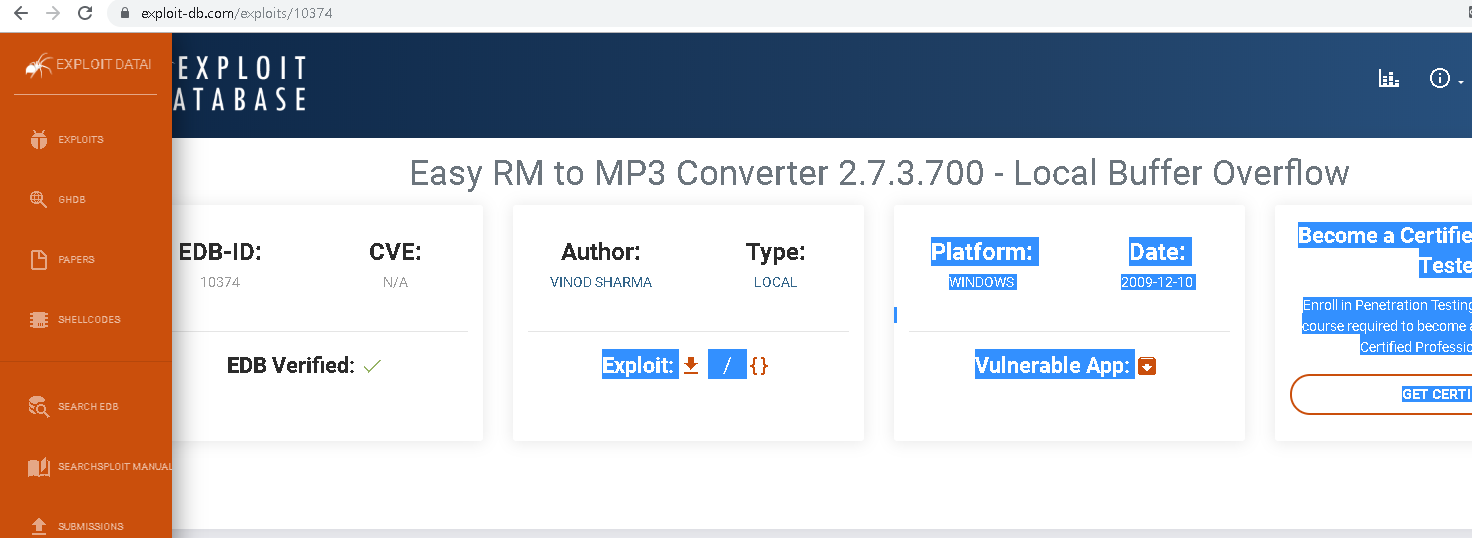This screenshot has height=538, width=1472.
Task: Click the browser back arrow
Action: pyautogui.click(x=21, y=14)
